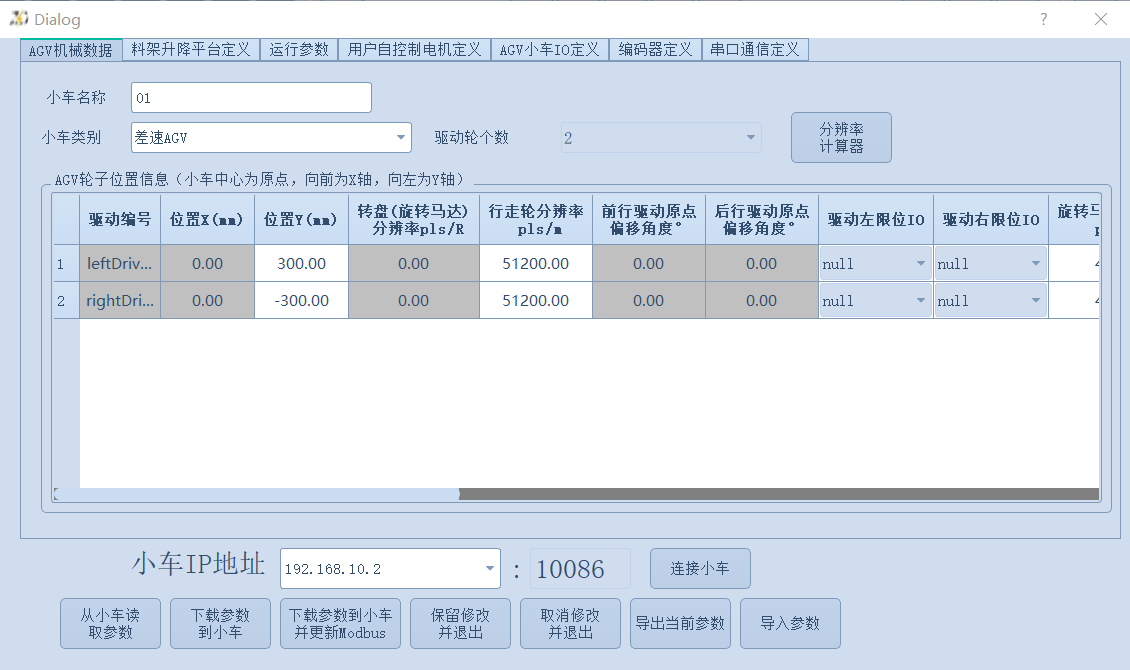
Task: Click 从小车读取参数 to read parameters
Action: tap(110, 623)
